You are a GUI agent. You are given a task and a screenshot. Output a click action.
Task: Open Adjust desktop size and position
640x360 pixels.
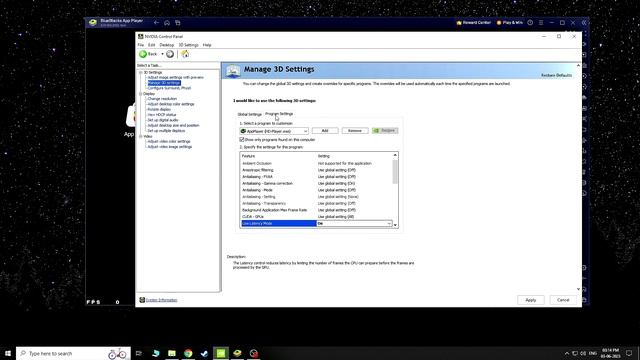(x=173, y=125)
